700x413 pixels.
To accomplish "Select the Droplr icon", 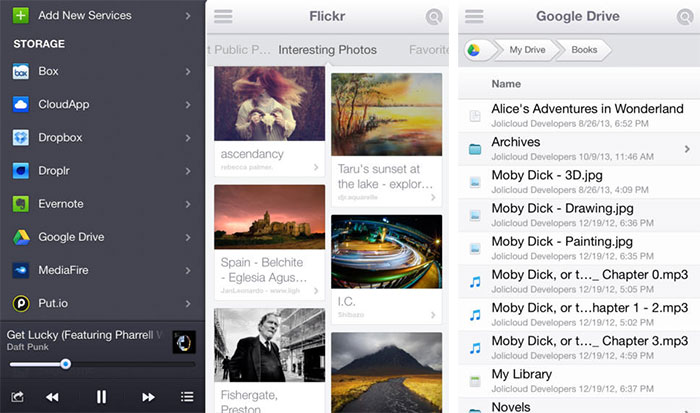I will click(21, 171).
